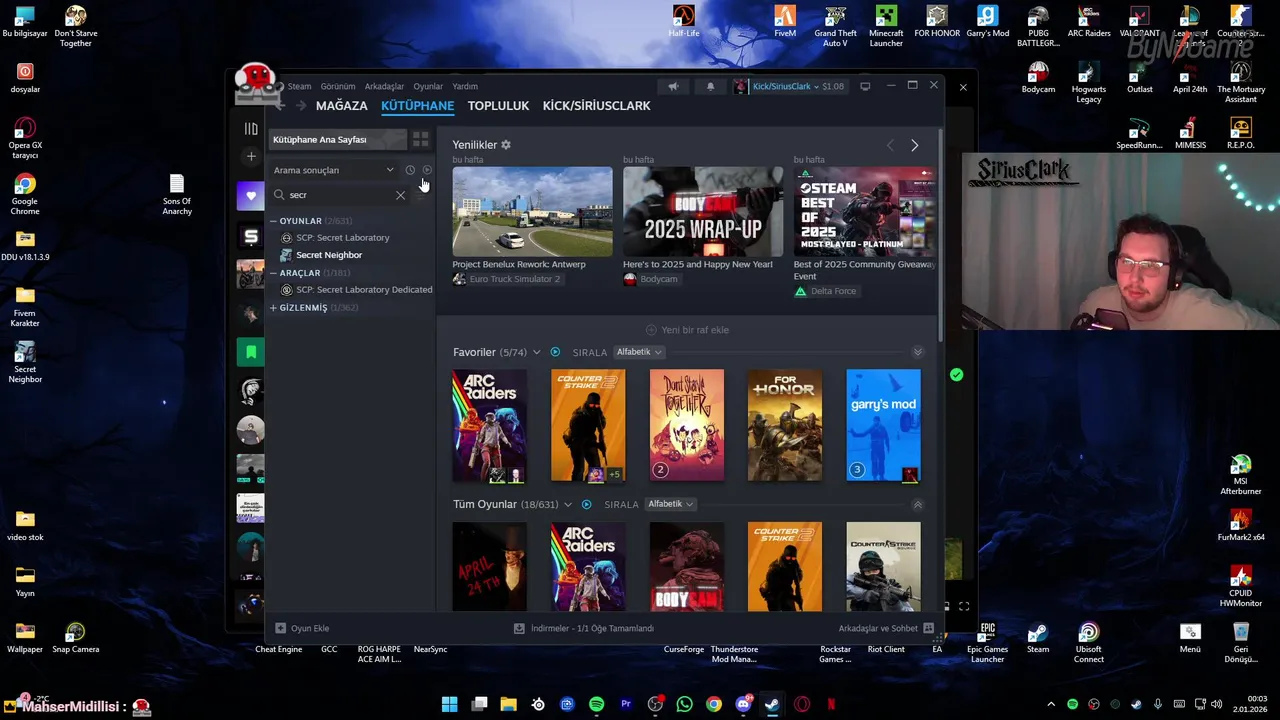Click the Windows Start button

pyautogui.click(x=450, y=704)
